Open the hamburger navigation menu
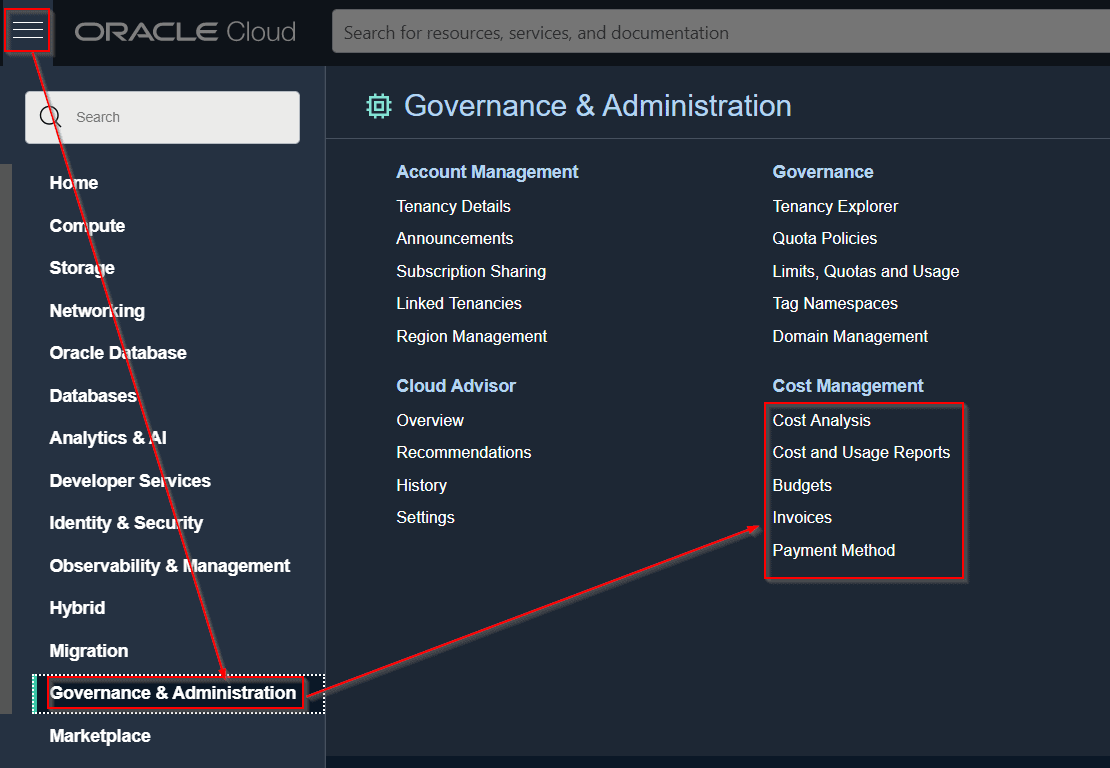 tap(28, 31)
